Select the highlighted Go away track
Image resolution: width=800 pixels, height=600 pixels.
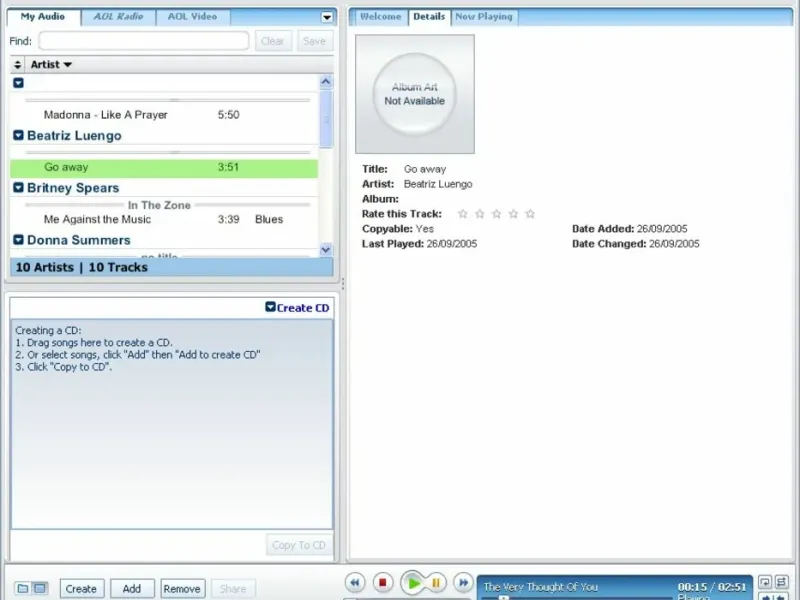point(164,167)
